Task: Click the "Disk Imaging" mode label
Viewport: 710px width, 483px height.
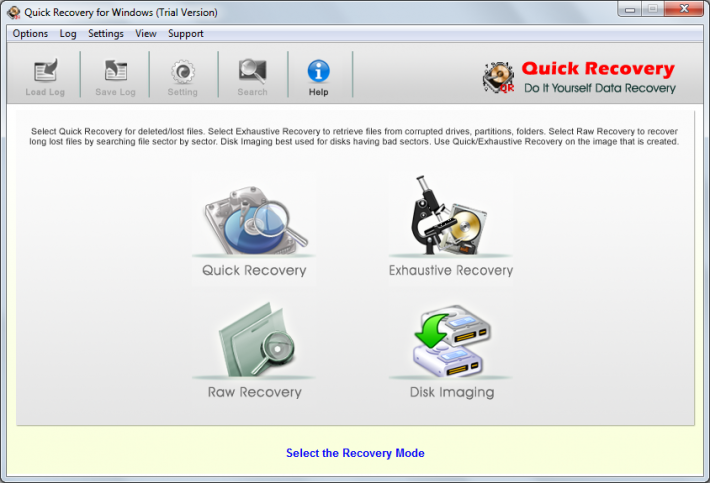Action: (x=452, y=392)
